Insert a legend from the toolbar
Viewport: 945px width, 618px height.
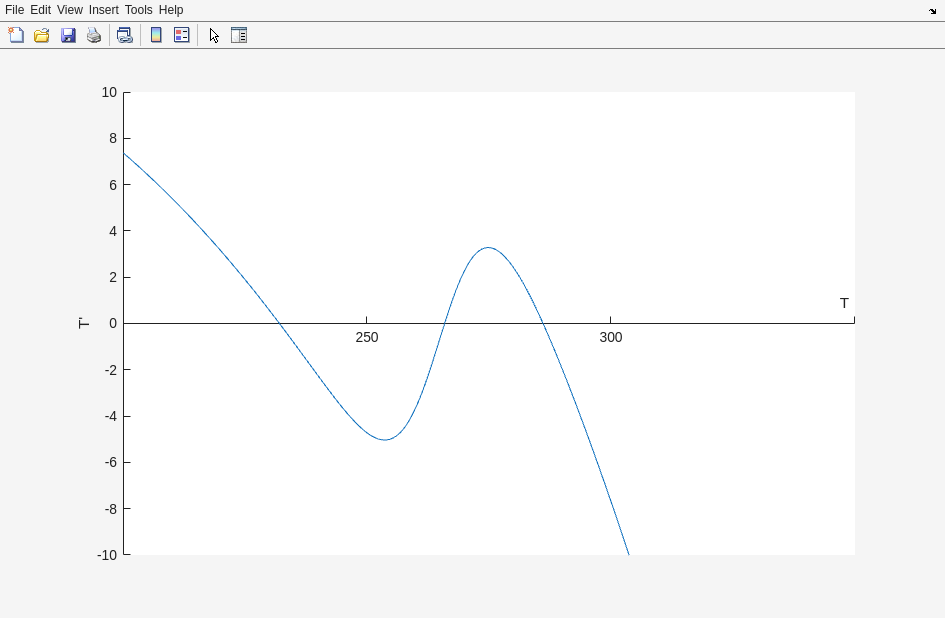pyautogui.click(x=182, y=35)
